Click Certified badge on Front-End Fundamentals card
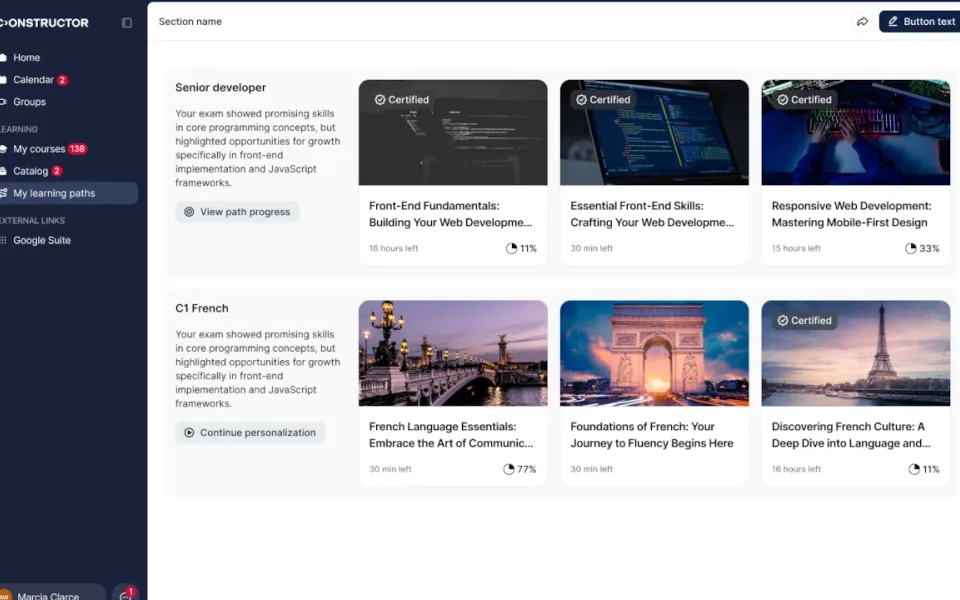The height and width of the screenshot is (600, 960). pos(402,99)
